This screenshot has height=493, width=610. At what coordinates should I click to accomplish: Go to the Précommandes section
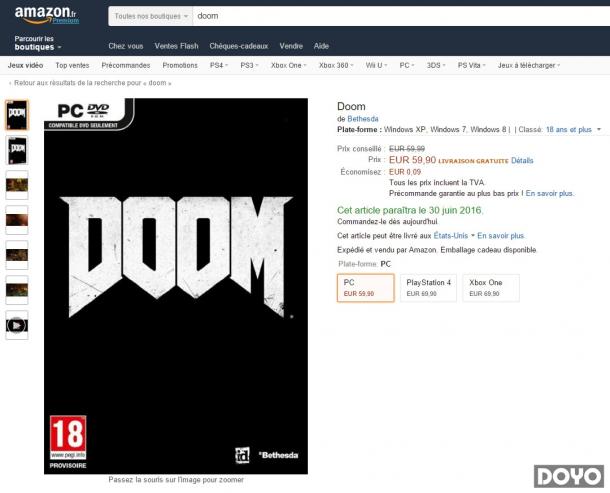click(x=126, y=65)
